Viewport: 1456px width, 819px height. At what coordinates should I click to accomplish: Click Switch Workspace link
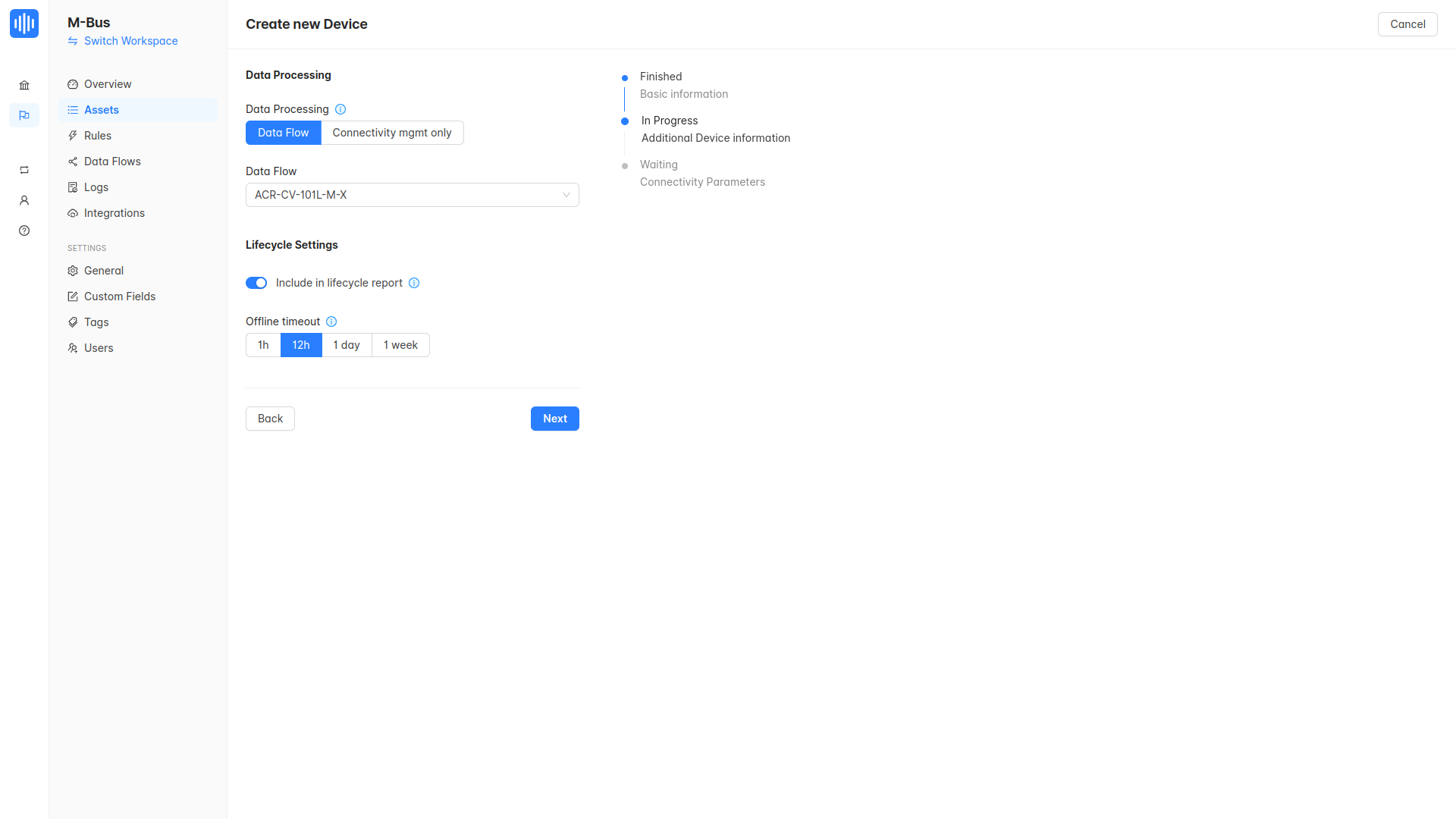pos(130,41)
